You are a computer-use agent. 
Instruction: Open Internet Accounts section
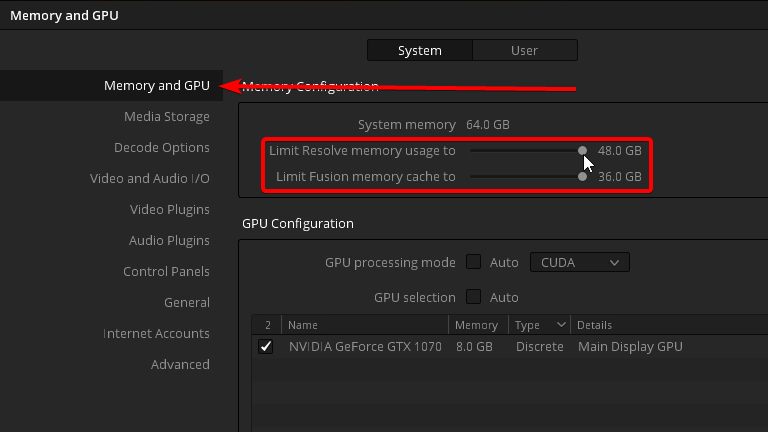[x=156, y=334]
